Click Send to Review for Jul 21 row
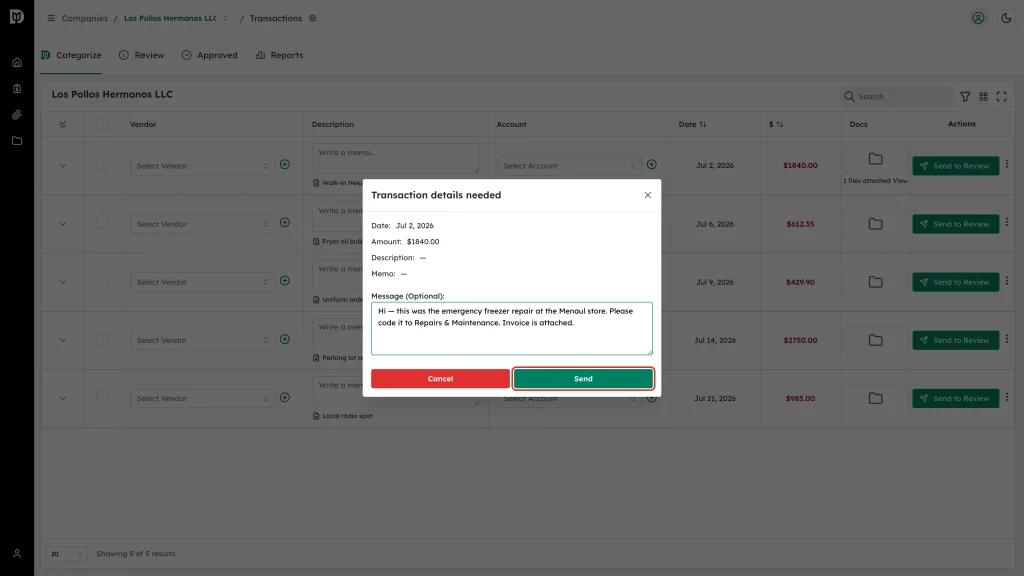Viewport: 1024px width, 576px height. pyautogui.click(x=955, y=398)
